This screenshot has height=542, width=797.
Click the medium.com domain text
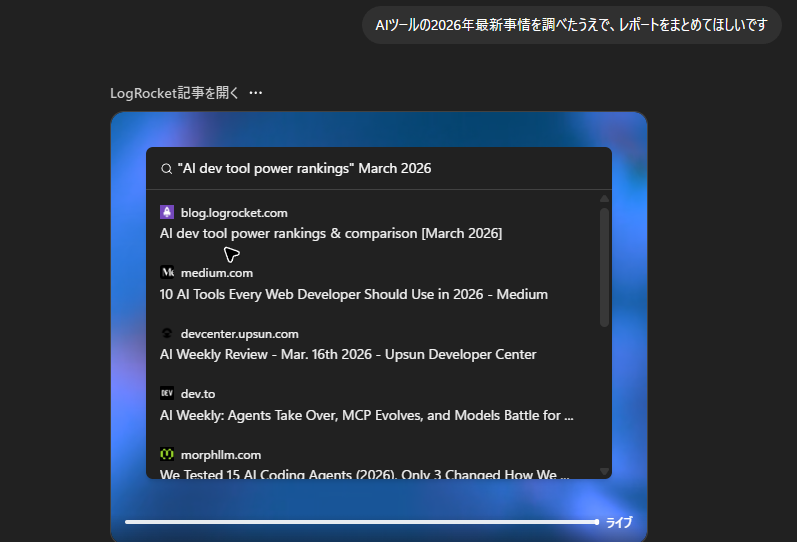(x=217, y=273)
